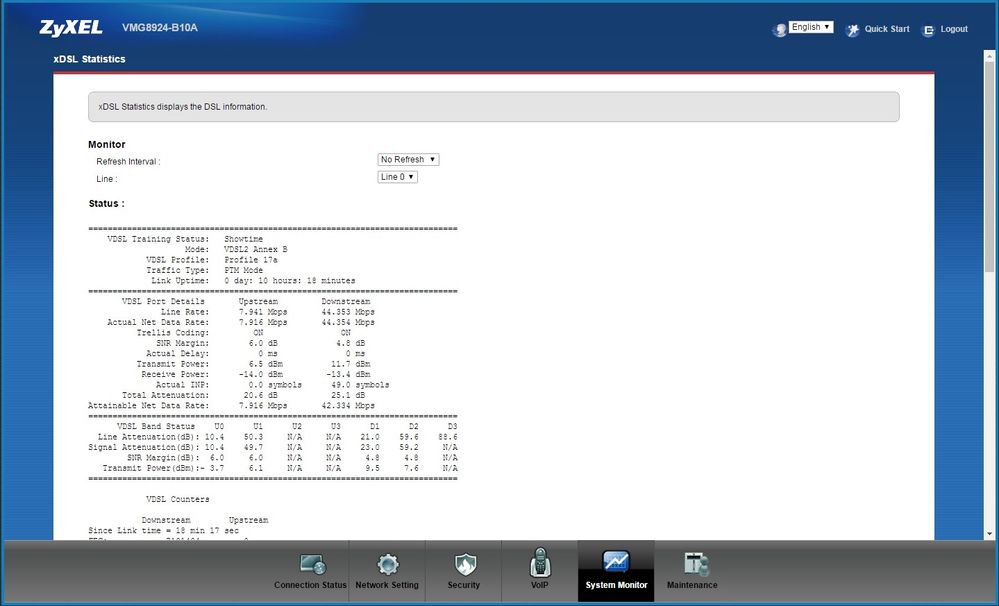Click the scrollbar up arrow
This screenshot has width=999, height=606.
pos(989,56)
